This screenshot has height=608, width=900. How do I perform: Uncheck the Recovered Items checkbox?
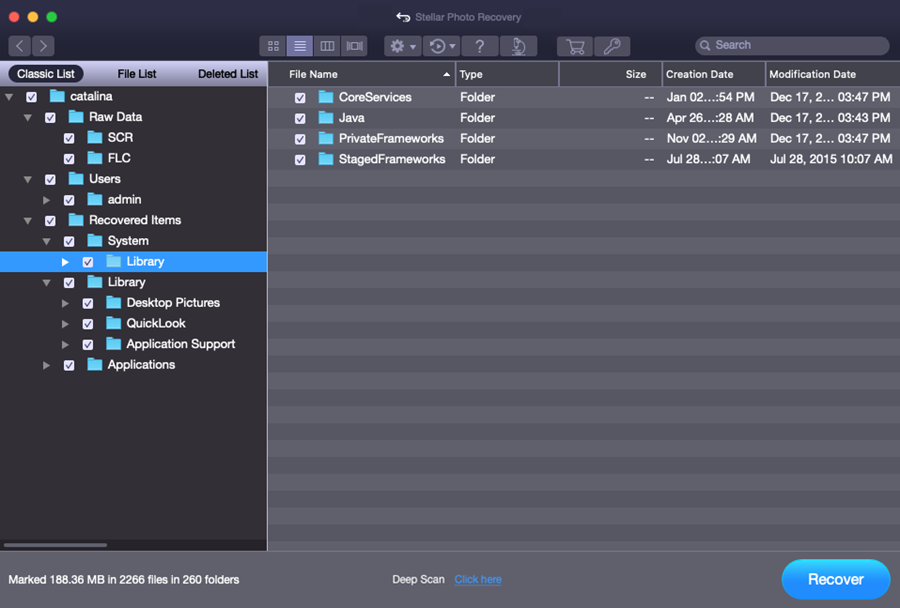(x=51, y=221)
